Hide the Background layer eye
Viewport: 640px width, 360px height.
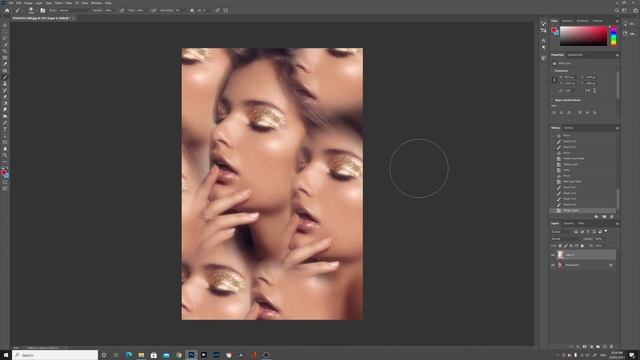(553, 265)
